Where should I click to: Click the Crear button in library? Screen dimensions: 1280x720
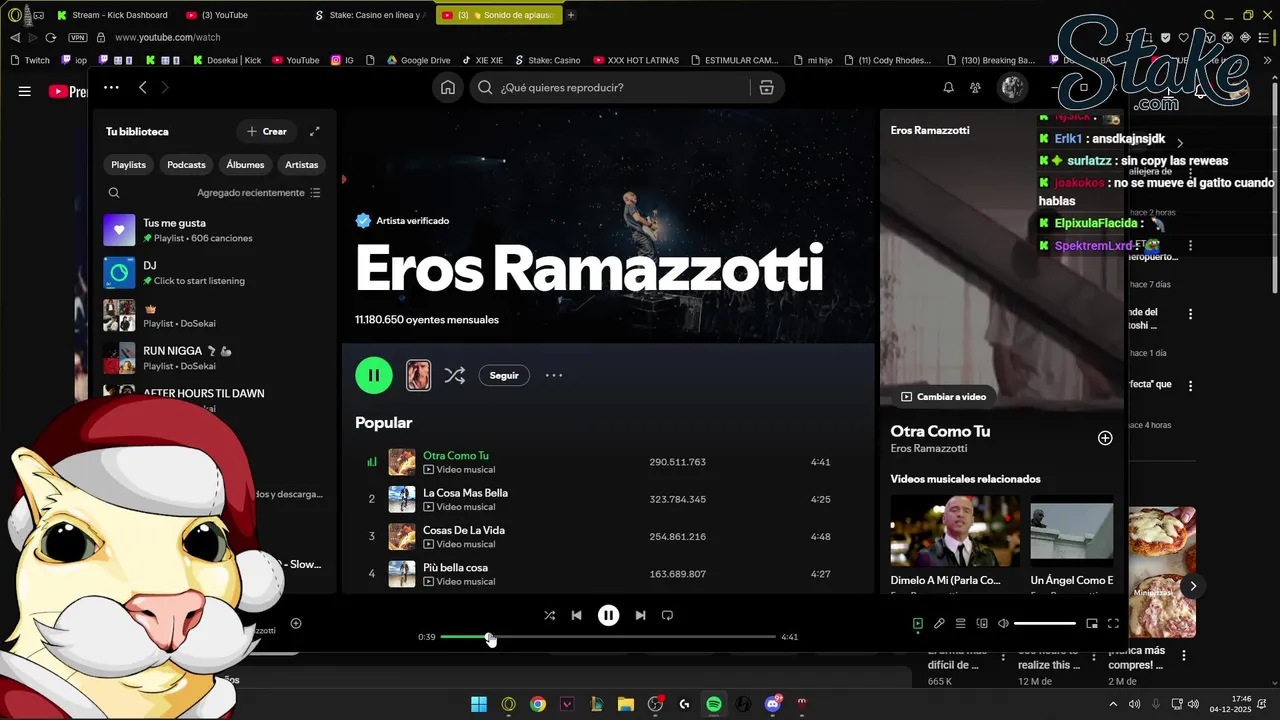(x=266, y=131)
